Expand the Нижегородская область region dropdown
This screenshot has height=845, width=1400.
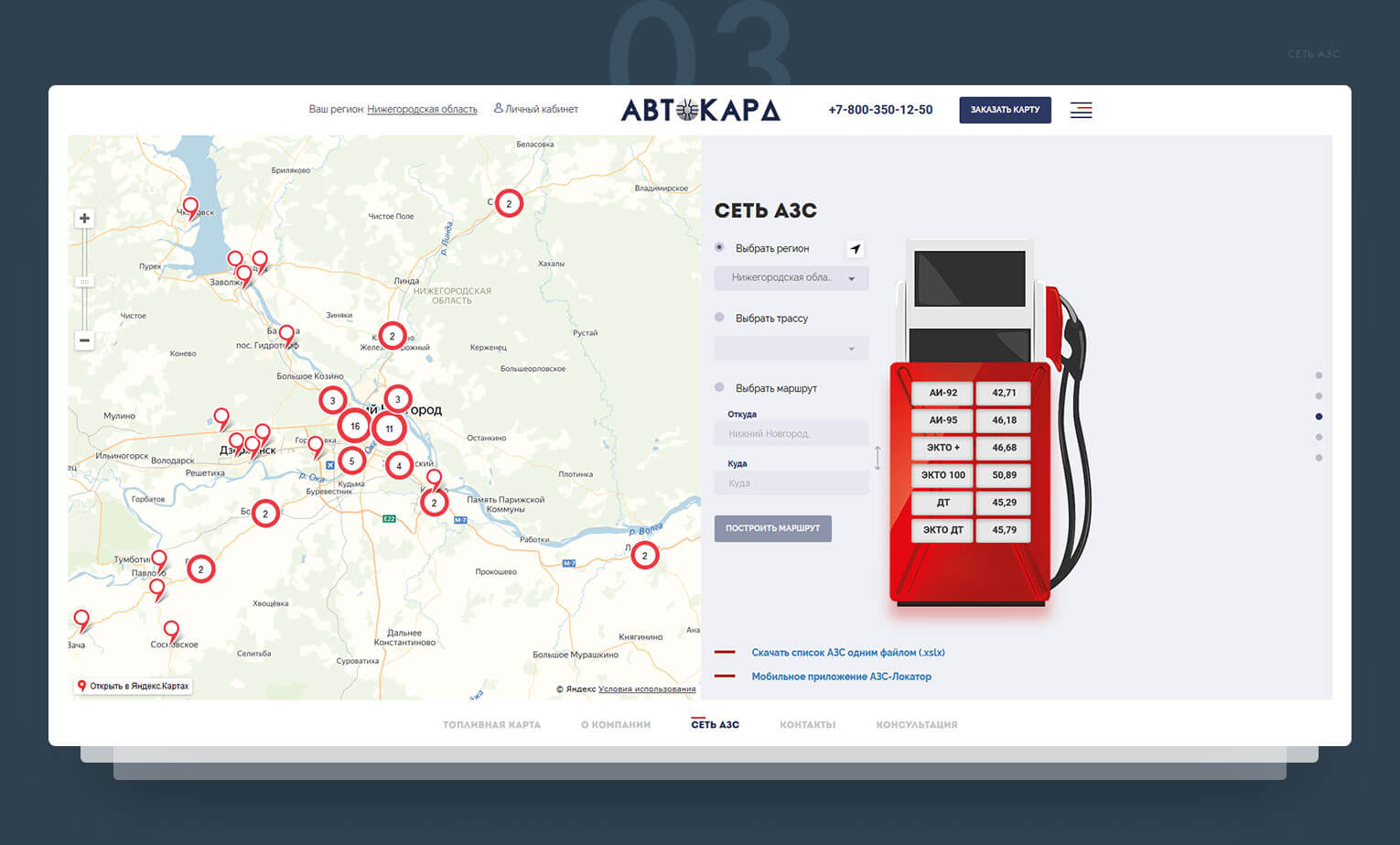(791, 277)
